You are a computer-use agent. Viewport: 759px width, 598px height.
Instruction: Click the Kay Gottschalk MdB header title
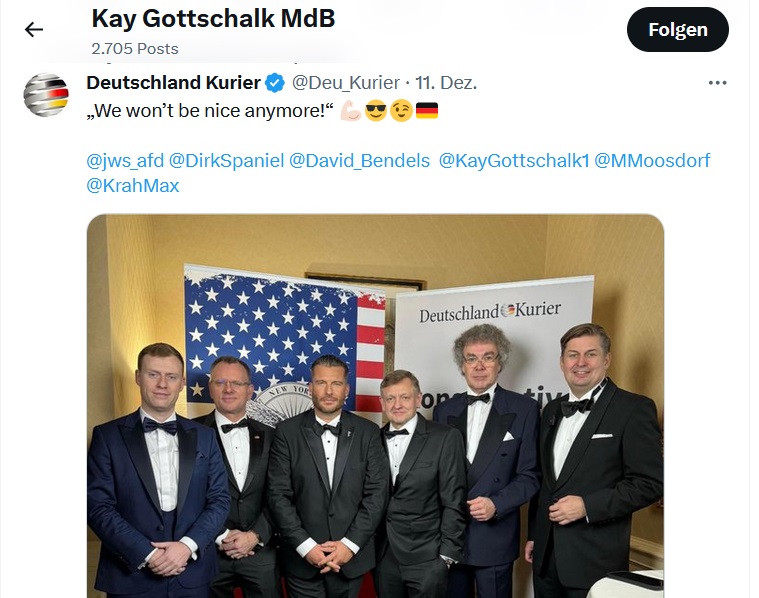click(x=213, y=19)
